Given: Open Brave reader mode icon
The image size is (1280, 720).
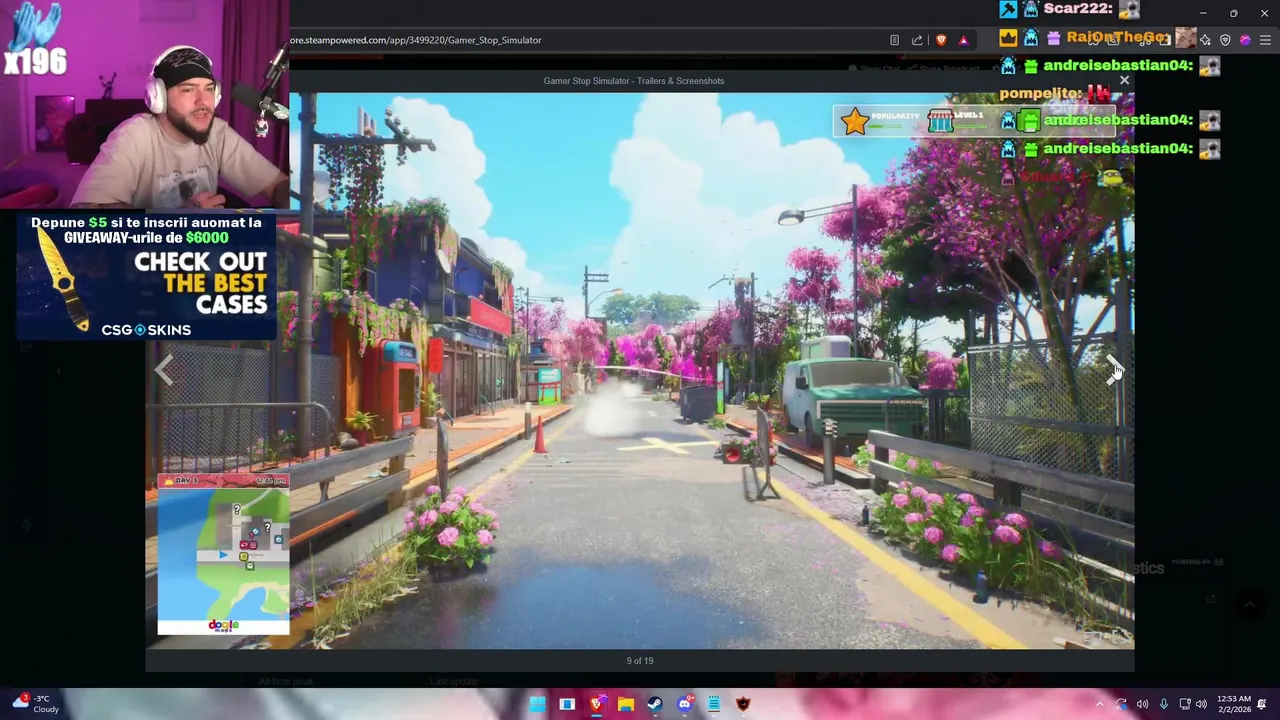Looking at the screenshot, I should [894, 40].
